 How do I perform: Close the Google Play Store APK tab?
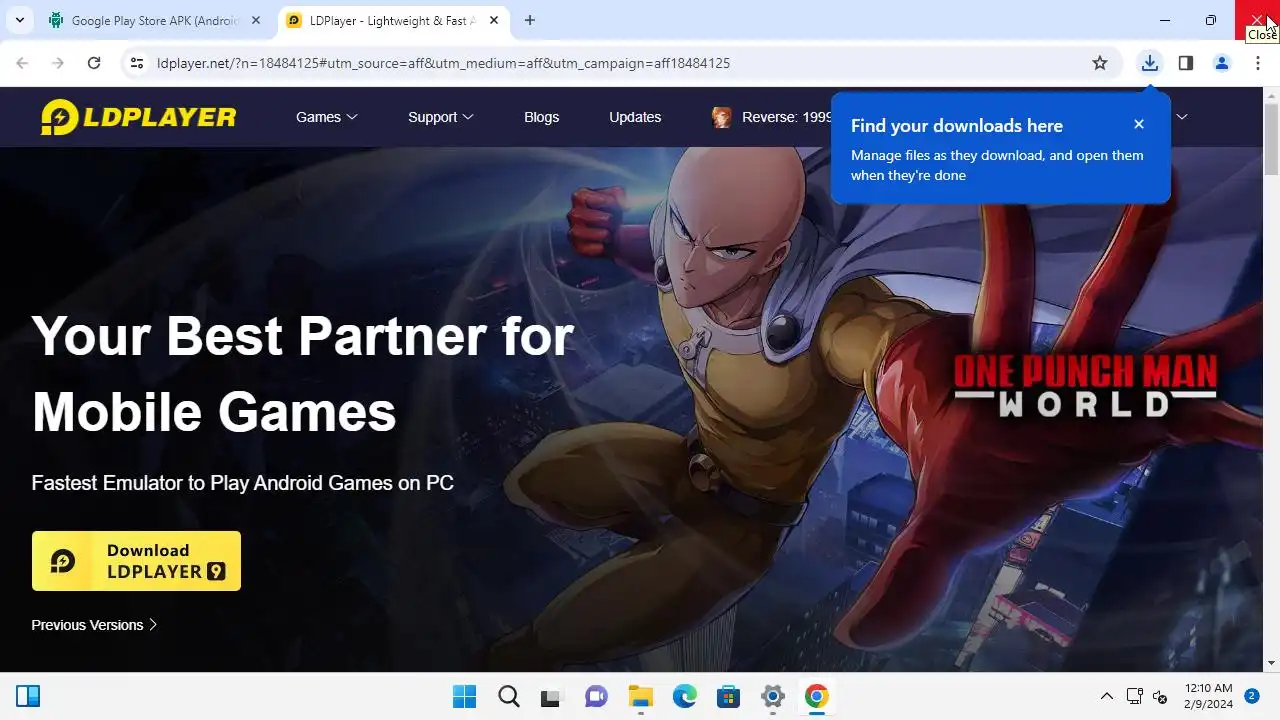[x=255, y=20]
